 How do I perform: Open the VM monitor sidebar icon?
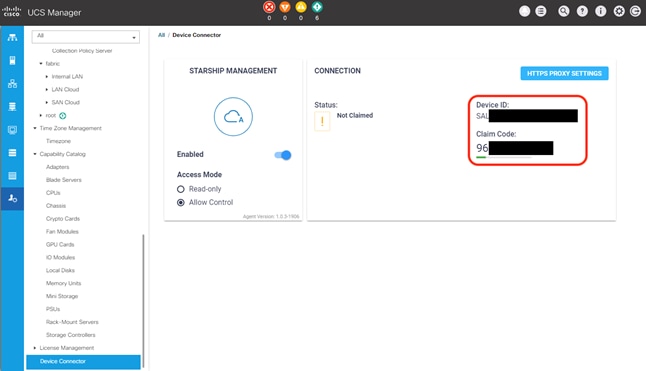[12, 130]
